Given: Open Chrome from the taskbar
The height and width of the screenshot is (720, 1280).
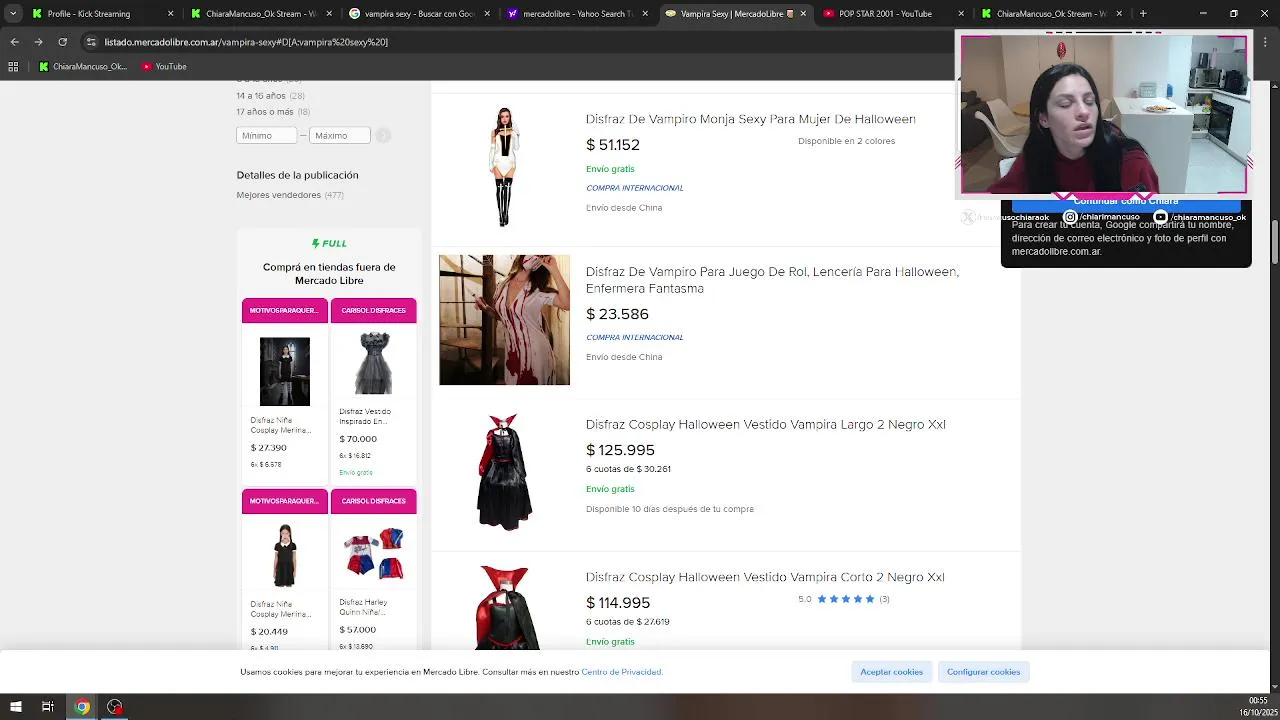Looking at the screenshot, I should click(82, 707).
